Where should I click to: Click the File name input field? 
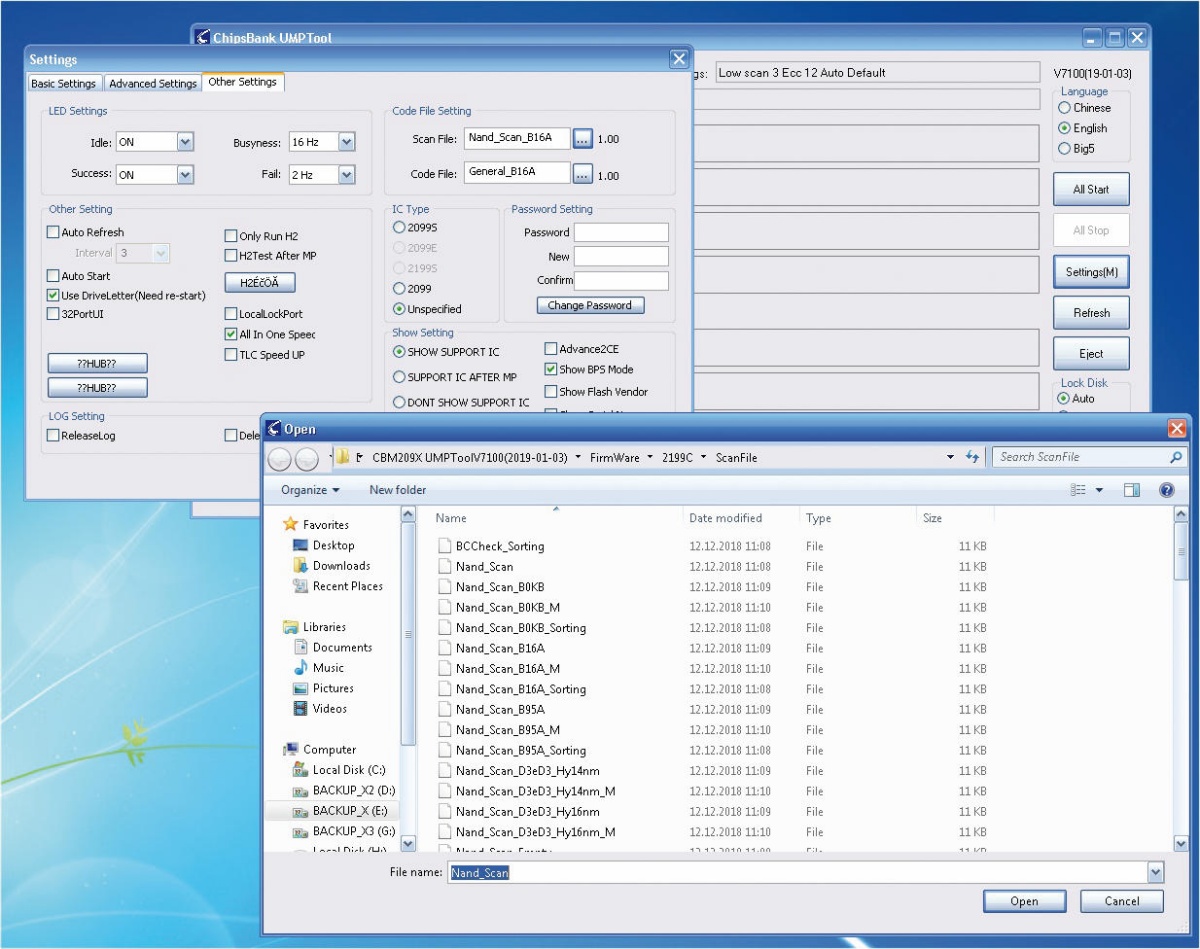tap(797, 873)
